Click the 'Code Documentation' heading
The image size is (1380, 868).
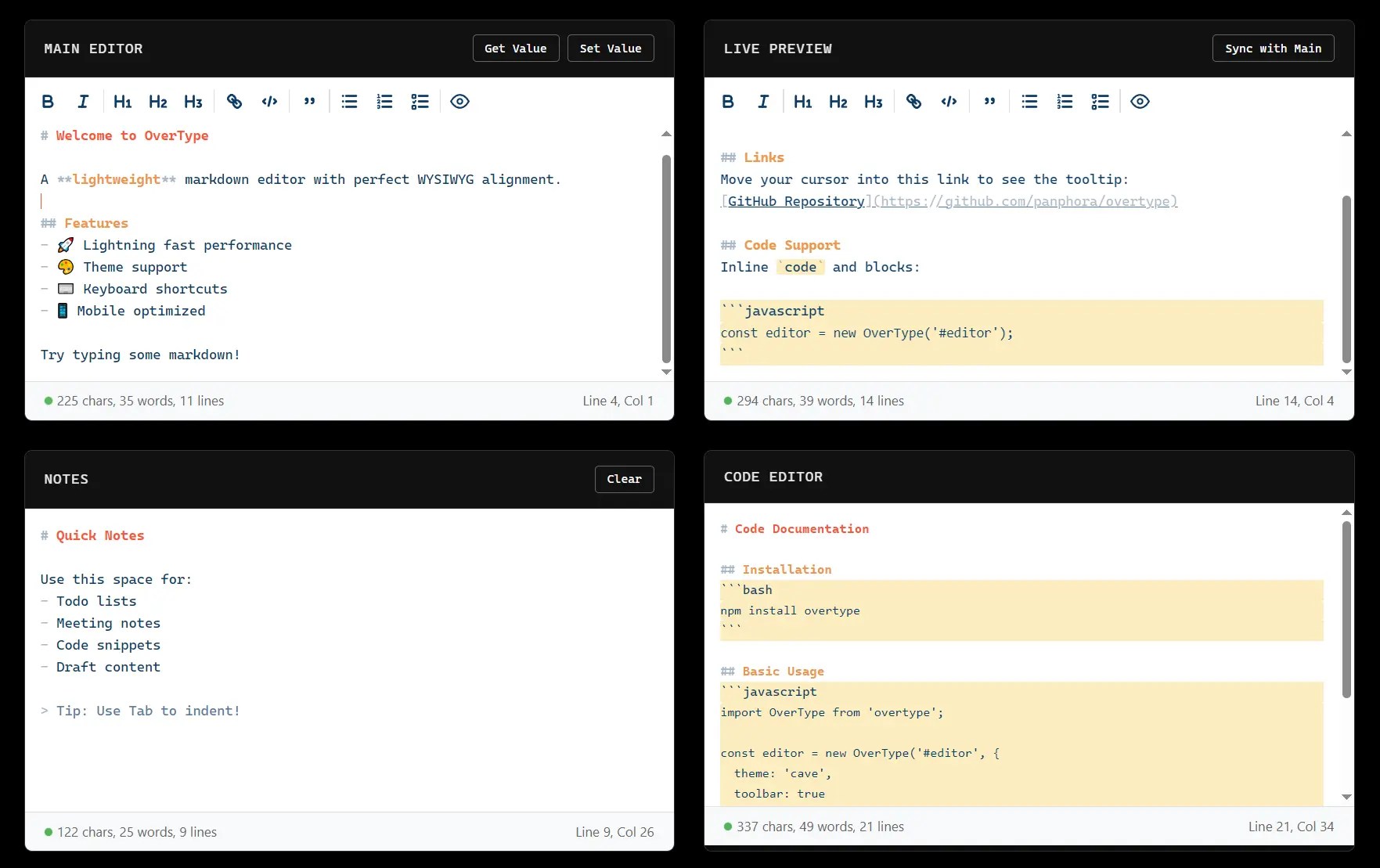(802, 529)
